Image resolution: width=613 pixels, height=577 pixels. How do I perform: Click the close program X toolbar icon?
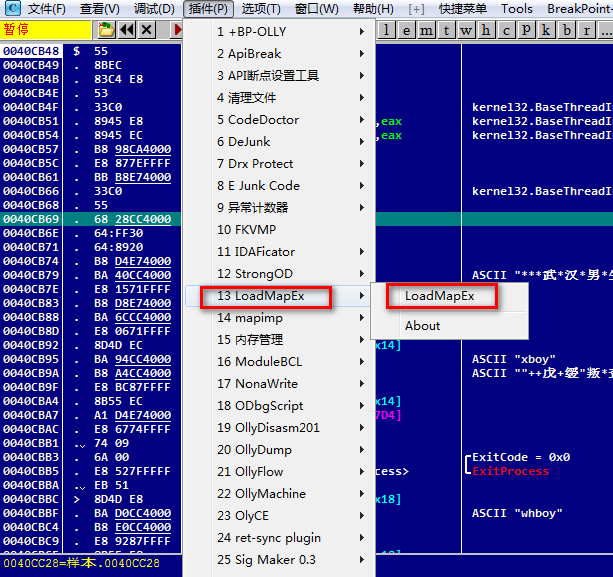pyautogui.click(x=147, y=30)
